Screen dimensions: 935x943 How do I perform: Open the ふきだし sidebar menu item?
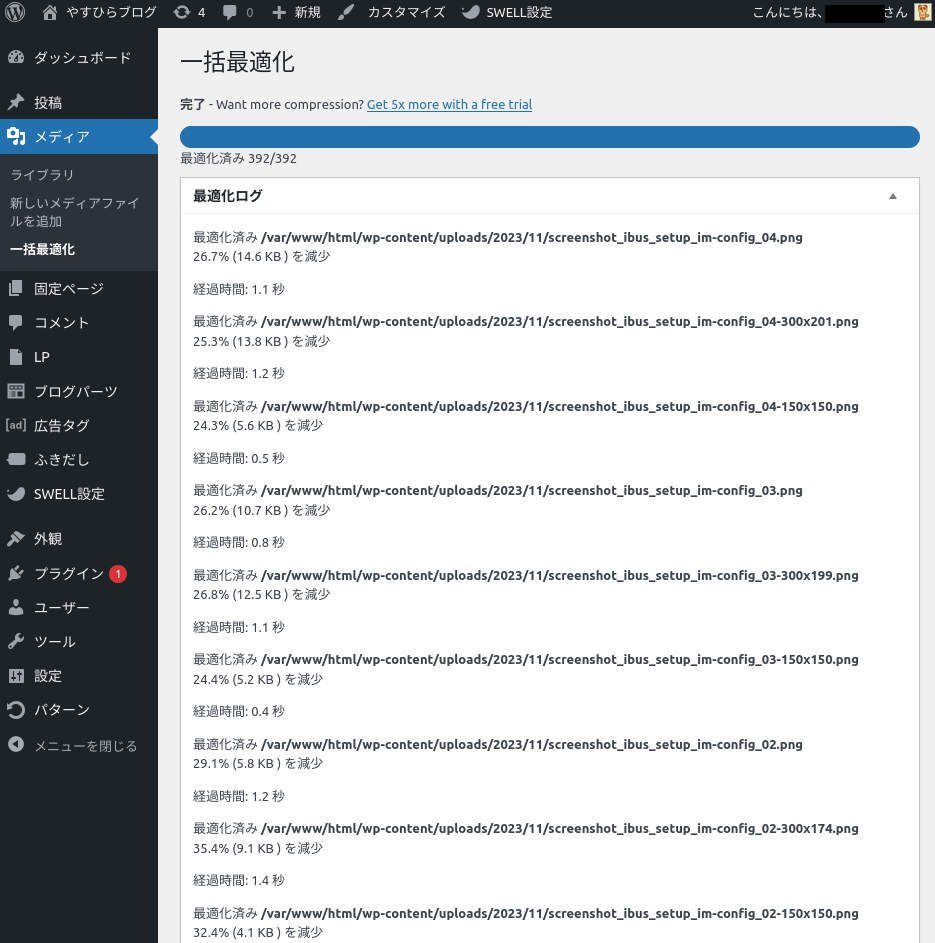(61, 460)
